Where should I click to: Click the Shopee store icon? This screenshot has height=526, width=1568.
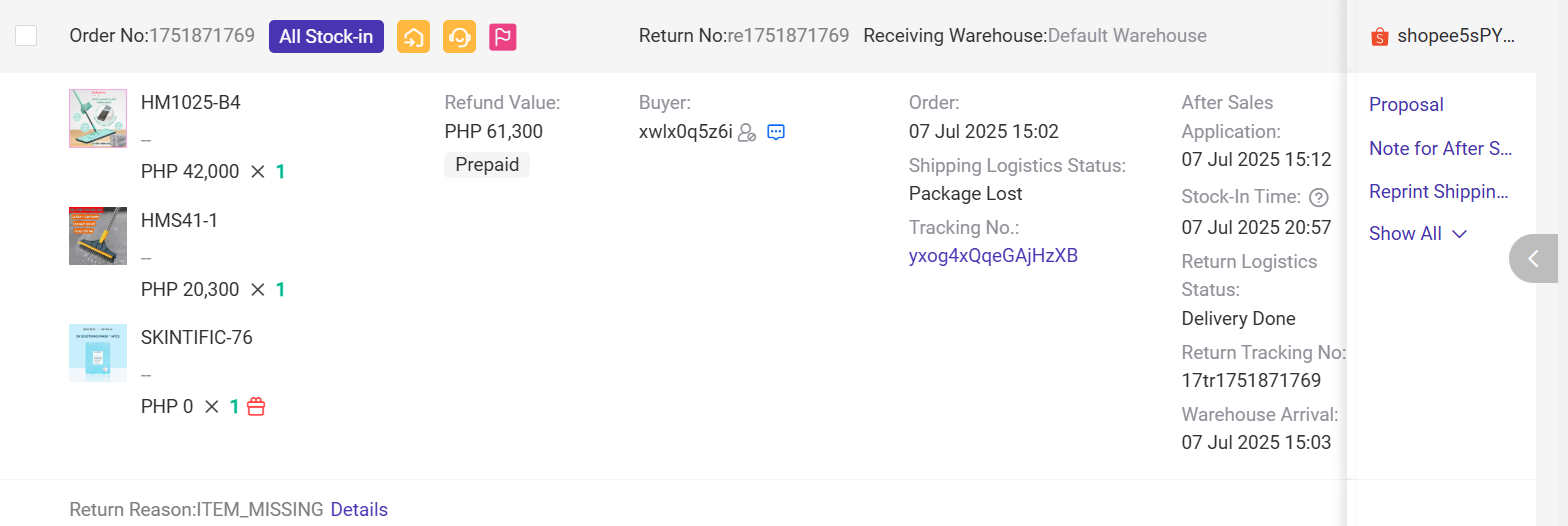tap(1380, 37)
